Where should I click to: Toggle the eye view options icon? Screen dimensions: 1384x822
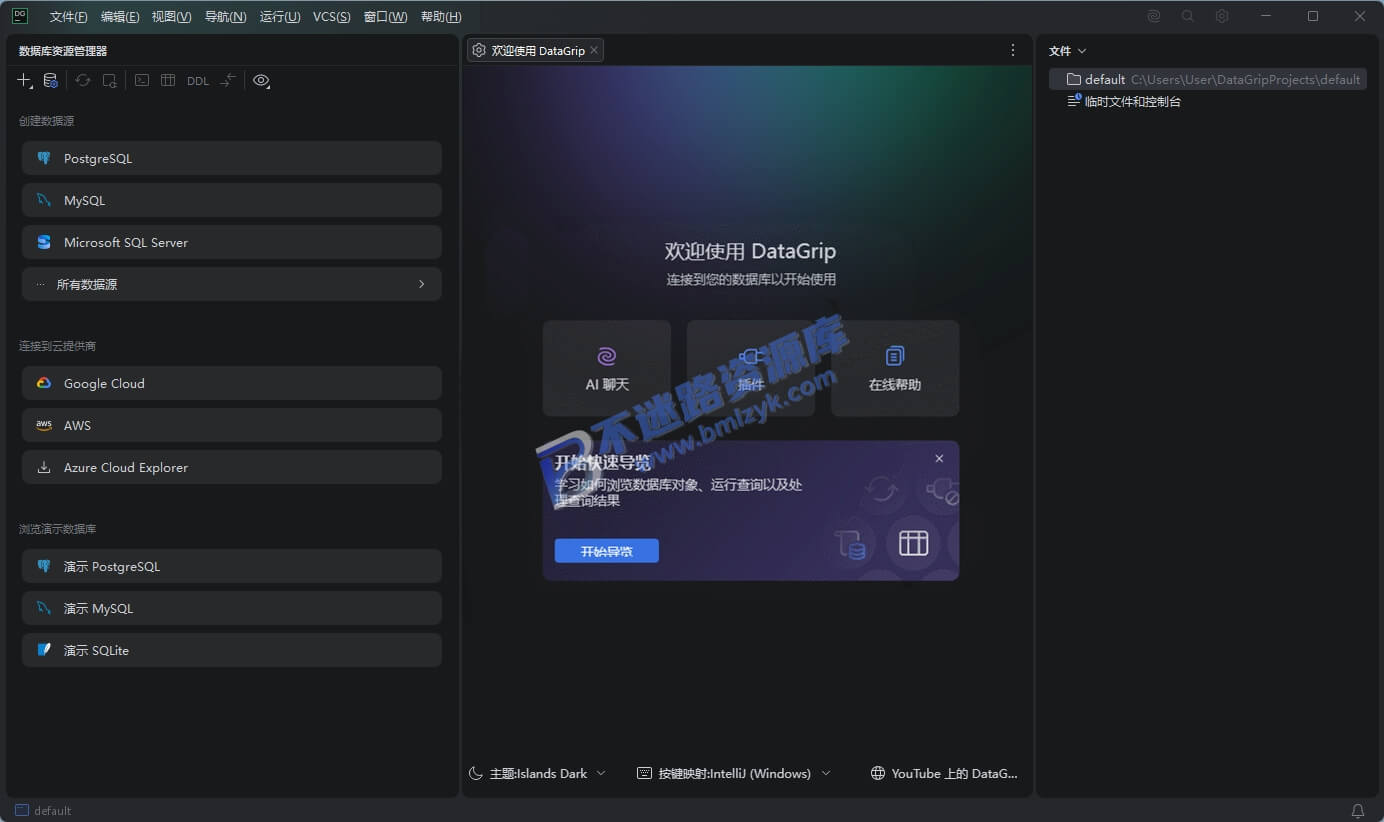pos(261,81)
